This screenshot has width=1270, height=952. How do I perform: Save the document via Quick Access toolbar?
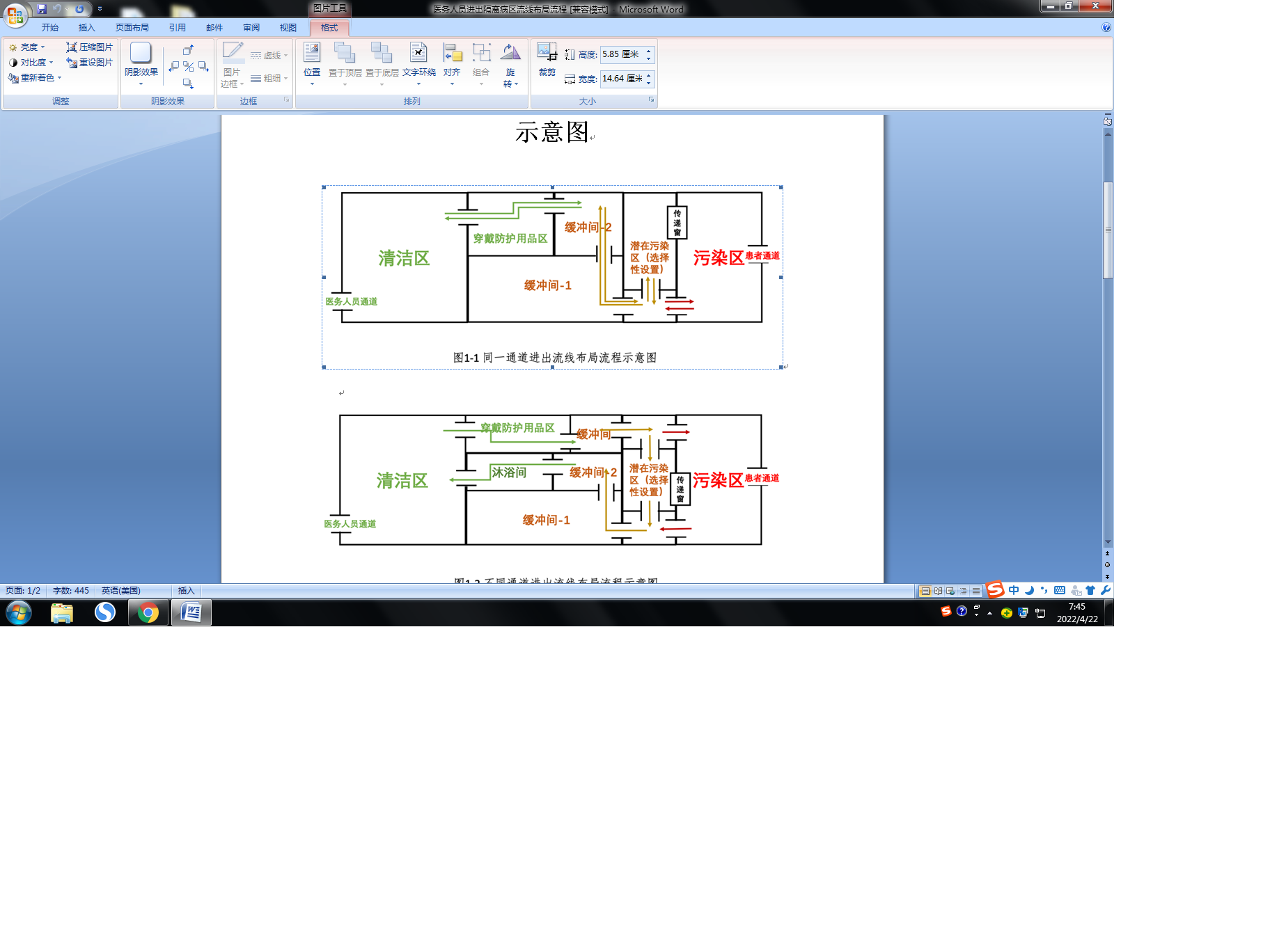click(42, 9)
